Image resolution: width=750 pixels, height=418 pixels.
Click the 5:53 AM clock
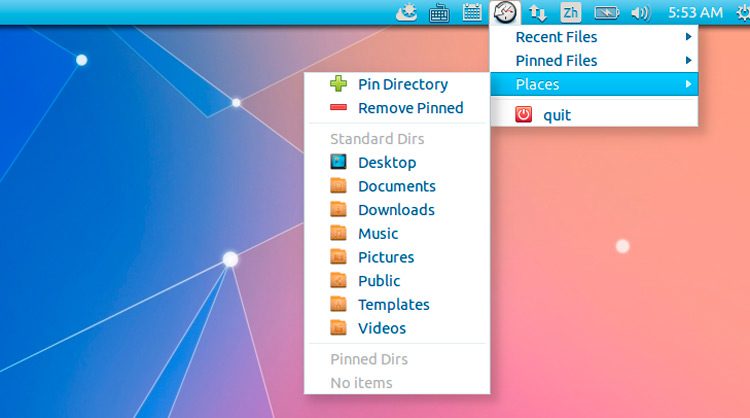pos(695,12)
